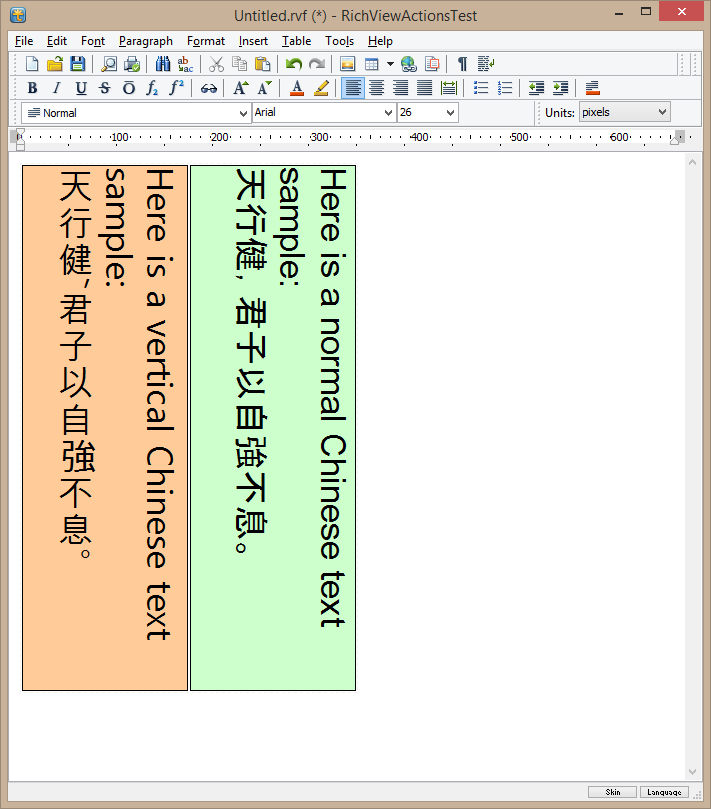711x809 pixels.
Task: Toggle Italic formatting
Action: click(56, 88)
